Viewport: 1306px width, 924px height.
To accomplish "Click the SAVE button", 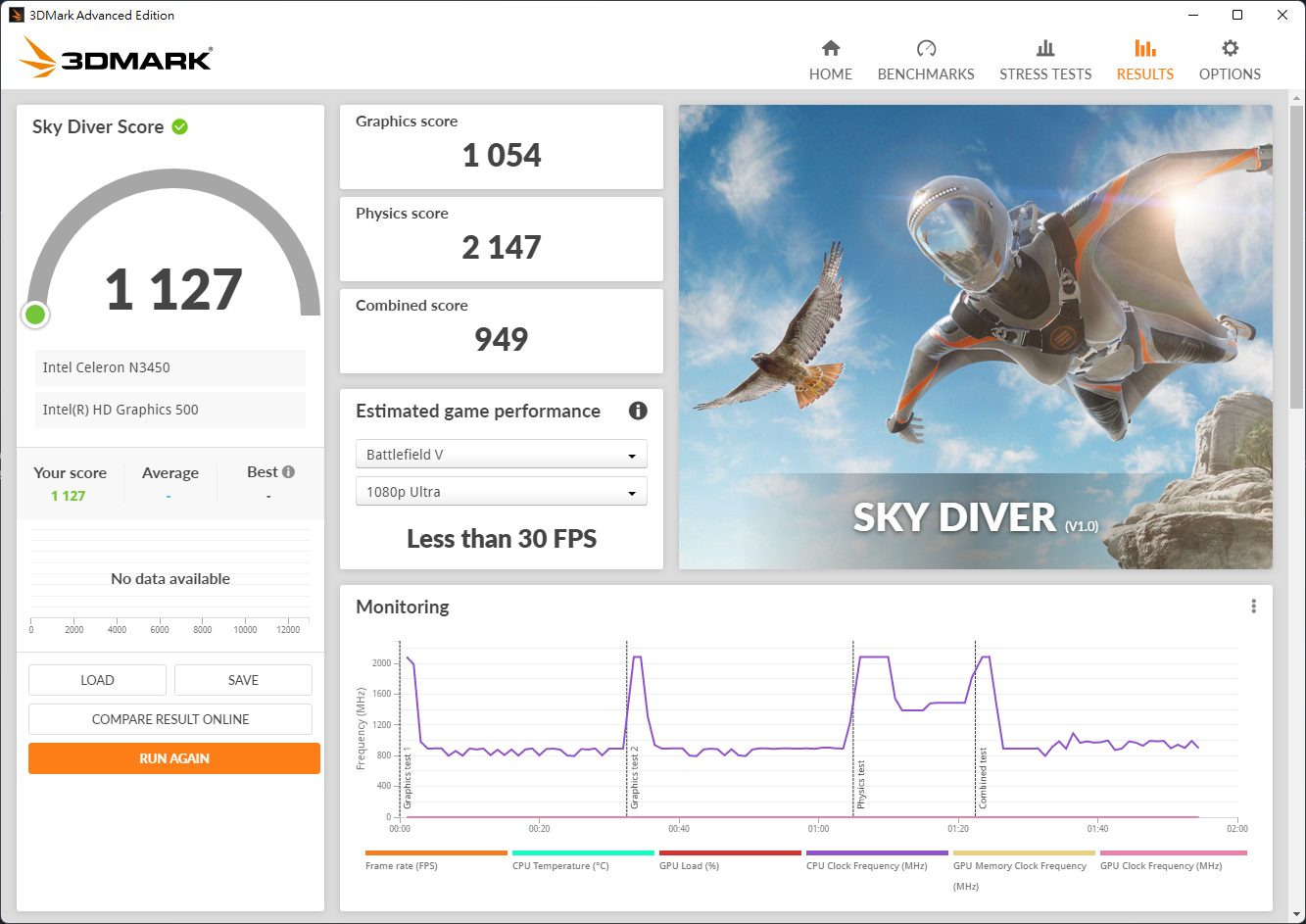I will [x=243, y=680].
